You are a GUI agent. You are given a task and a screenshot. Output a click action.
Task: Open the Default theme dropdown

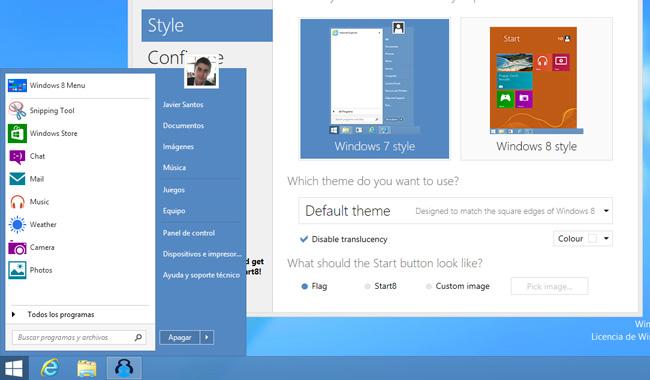pyautogui.click(x=455, y=211)
